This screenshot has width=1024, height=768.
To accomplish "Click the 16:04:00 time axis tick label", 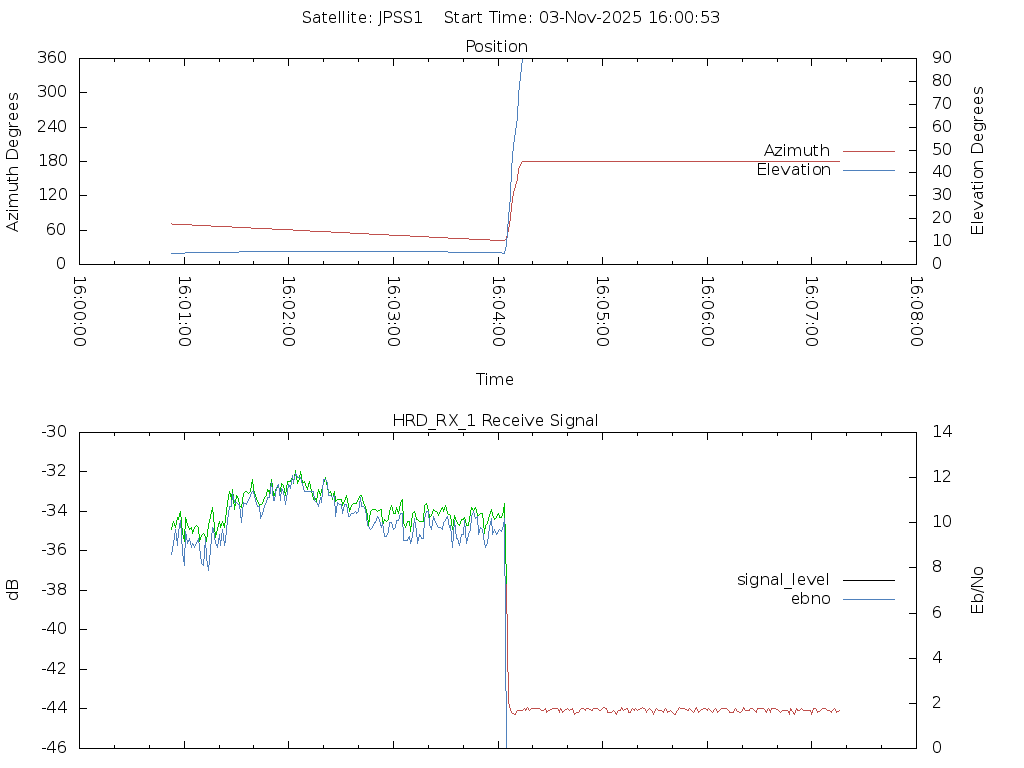I will (x=497, y=312).
